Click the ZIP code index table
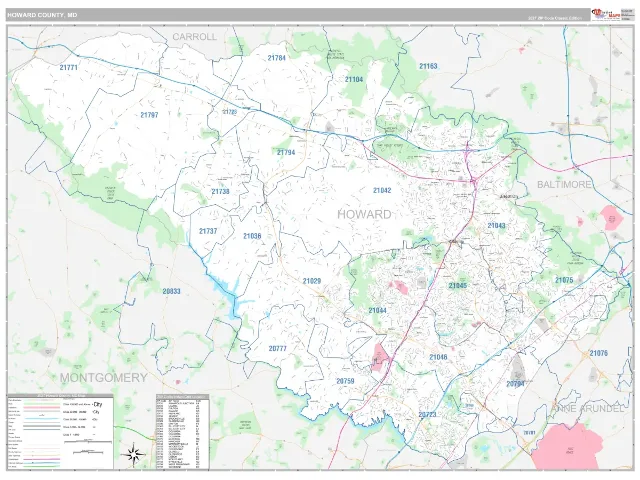Screen dimensions: 640x480 pyautogui.click(x=182, y=432)
